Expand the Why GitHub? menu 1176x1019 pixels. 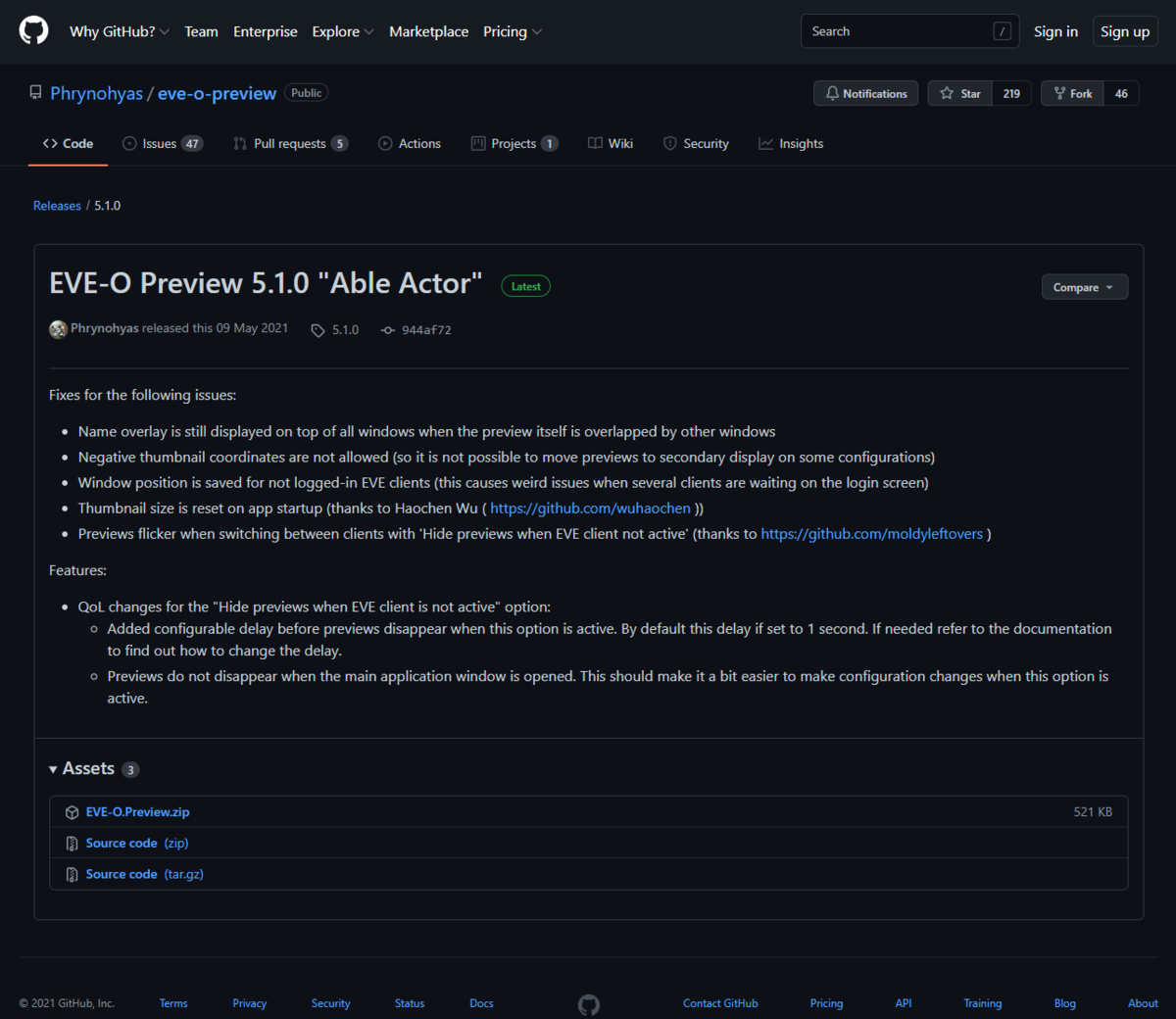click(x=120, y=31)
